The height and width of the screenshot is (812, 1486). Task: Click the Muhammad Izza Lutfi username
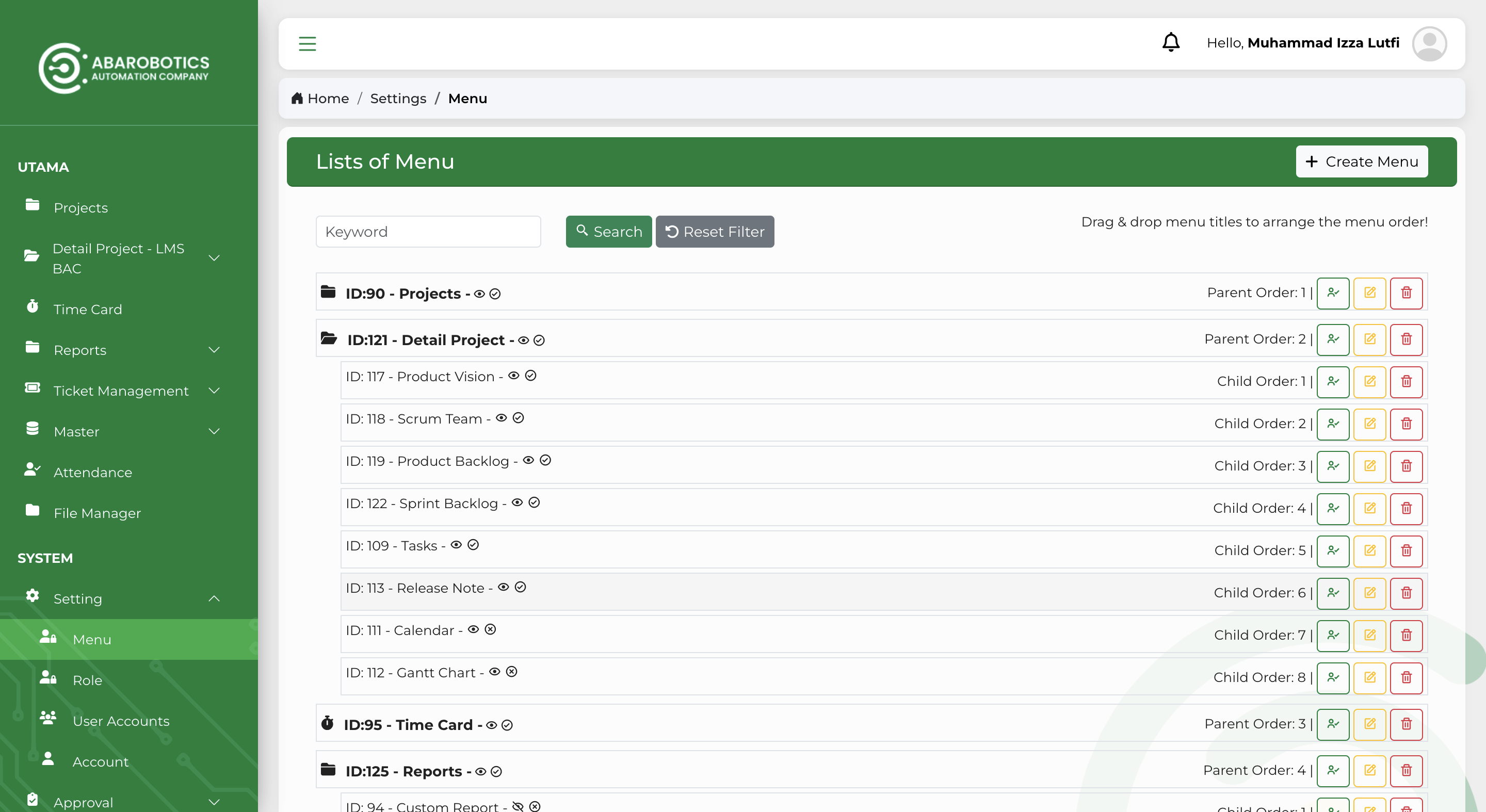[x=1323, y=43]
